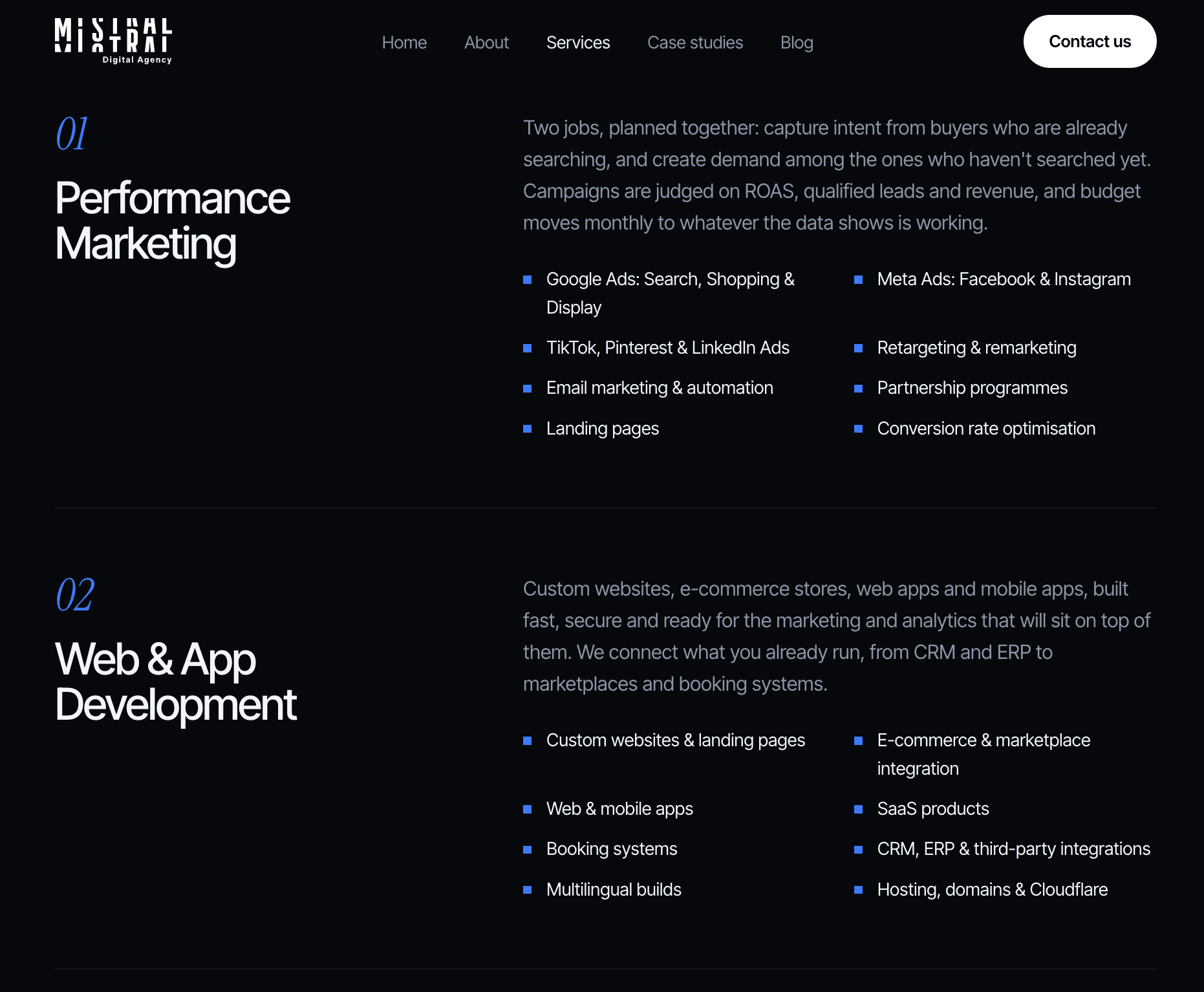
Task: Select 'Google Ads: Search, Shopping & Display' item
Action: click(x=671, y=293)
